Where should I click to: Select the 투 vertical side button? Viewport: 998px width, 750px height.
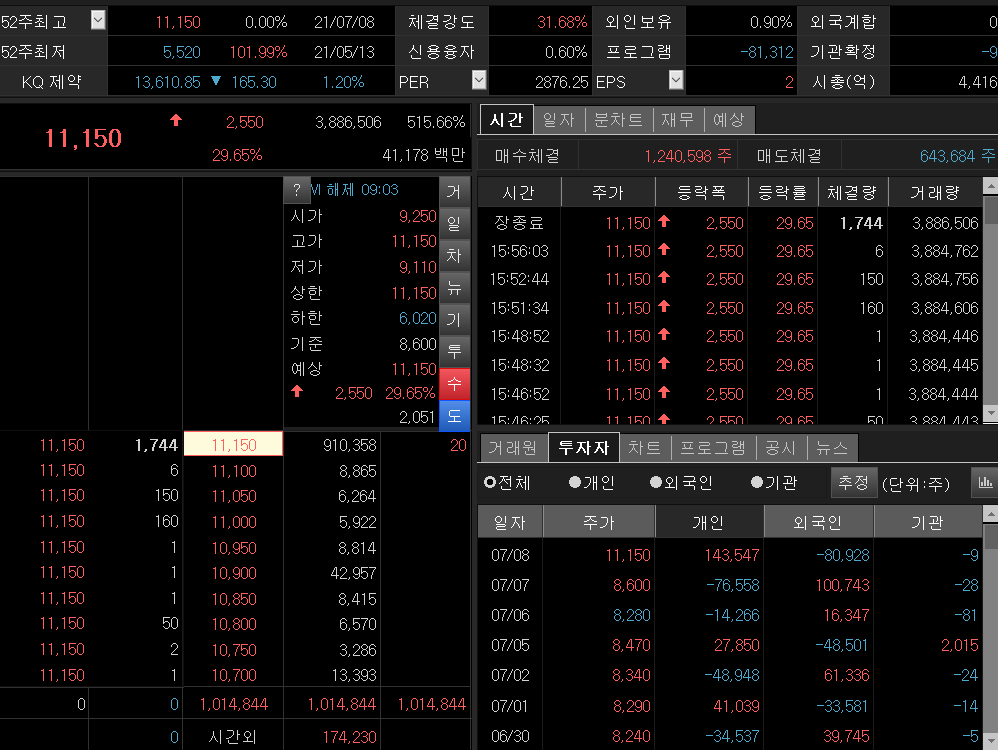click(454, 351)
